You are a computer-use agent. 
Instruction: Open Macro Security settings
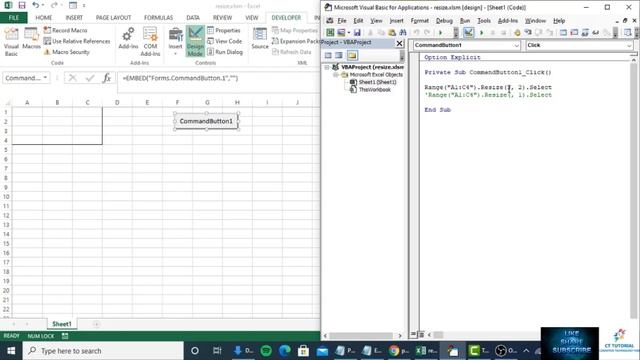coord(67,52)
